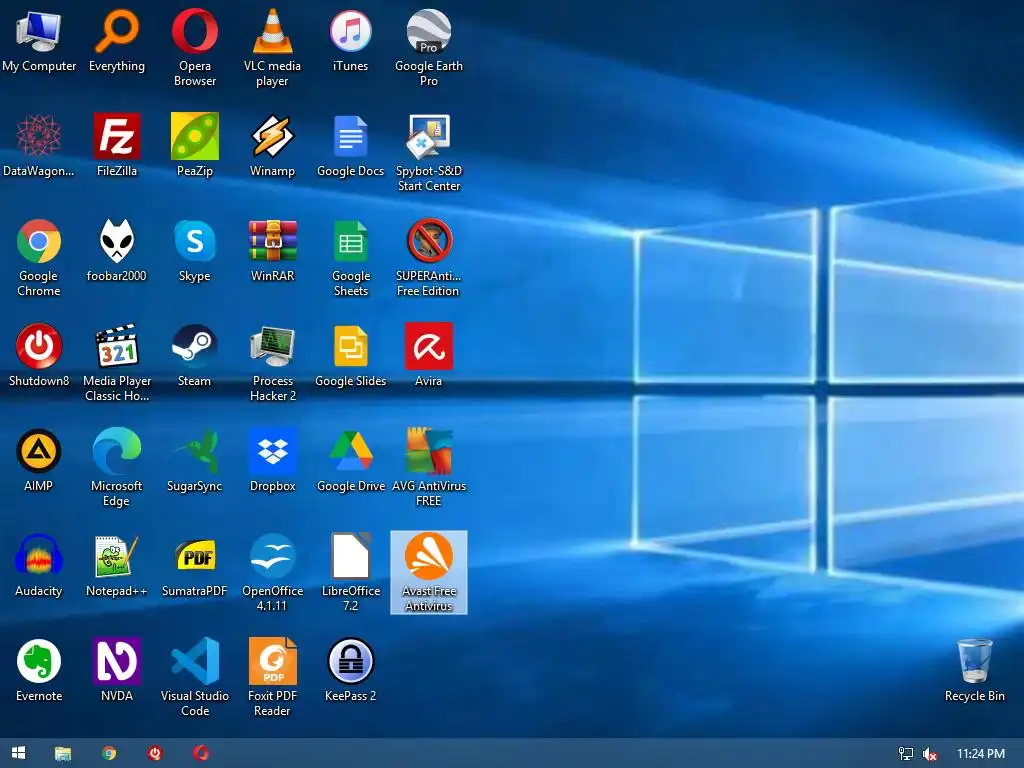Open File Explorer from the taskbar
This screenshot has width=1024, height=768.
click(63, 753)
